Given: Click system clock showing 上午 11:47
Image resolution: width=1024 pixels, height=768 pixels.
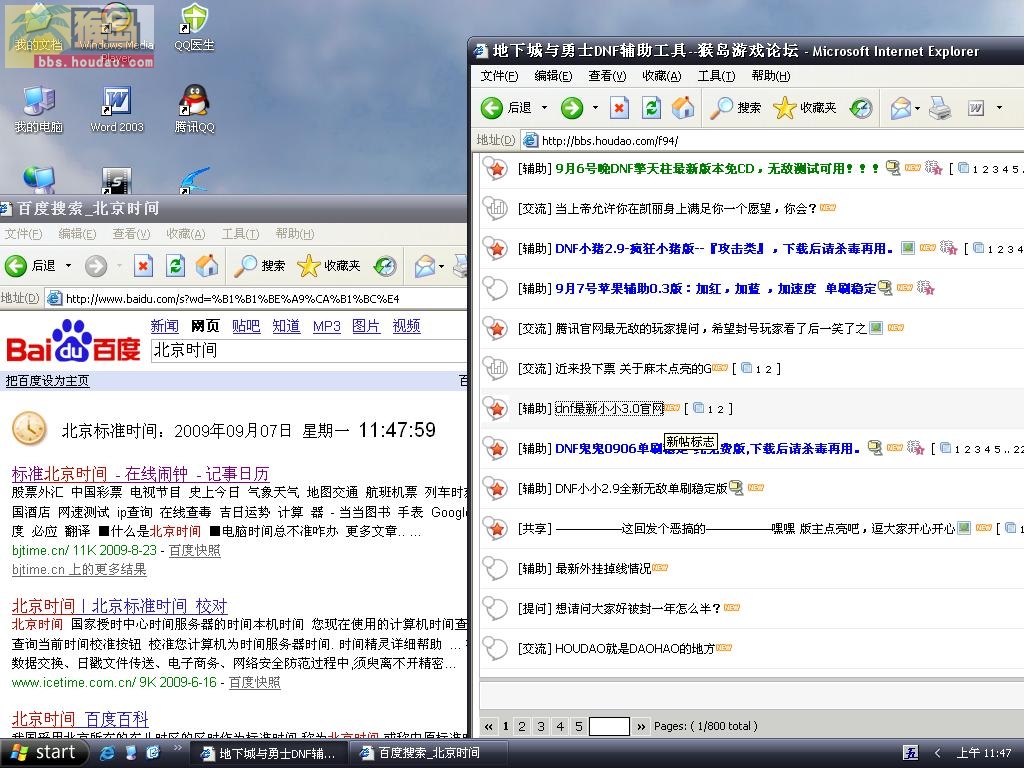Looking at the screenshot, I should [x=984, y=753].
